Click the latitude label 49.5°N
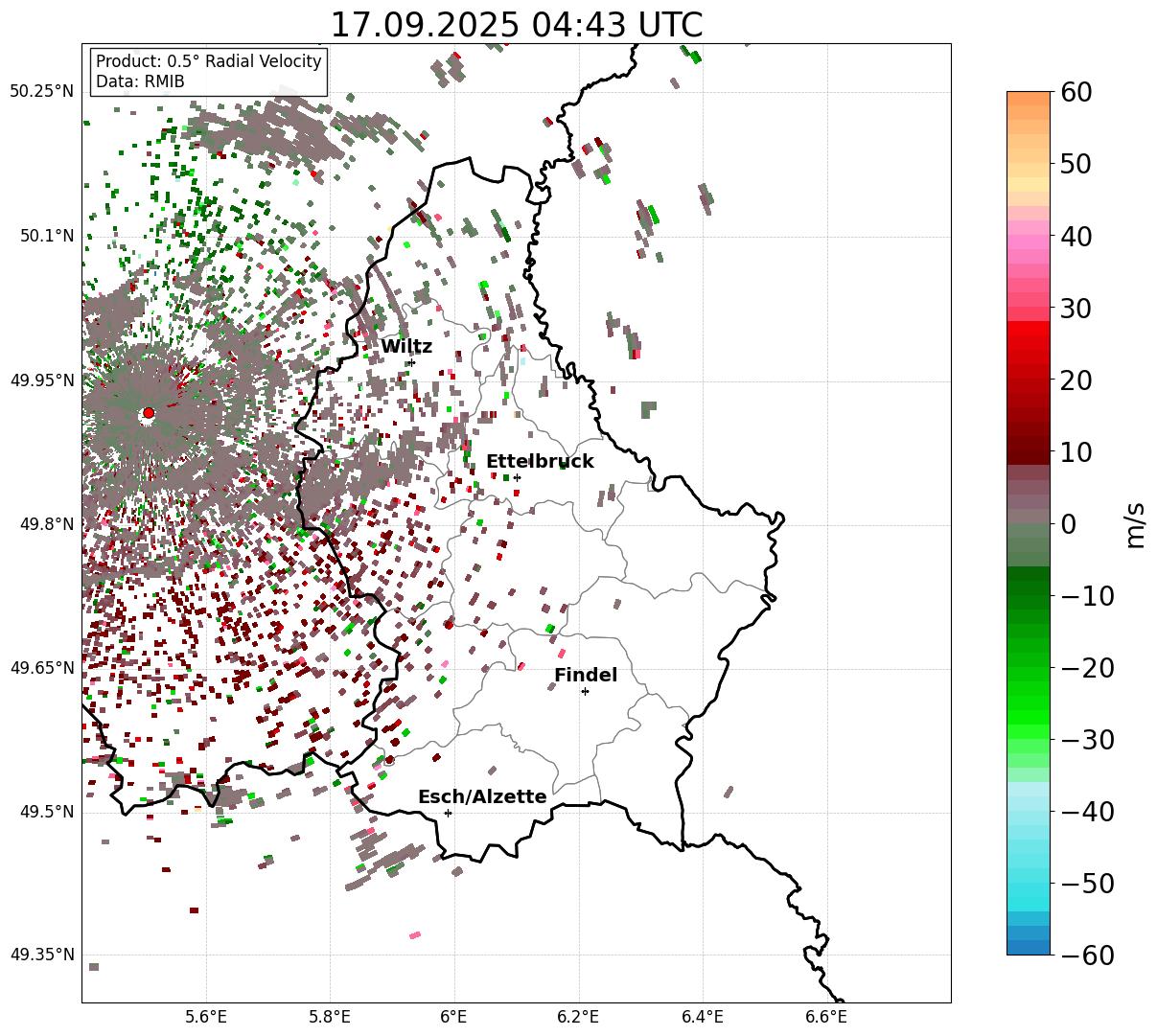 [46, 812]
